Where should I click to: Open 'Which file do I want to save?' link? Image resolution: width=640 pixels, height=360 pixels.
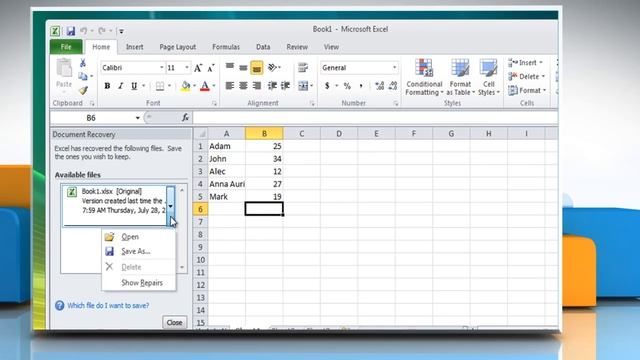(108, 305)
